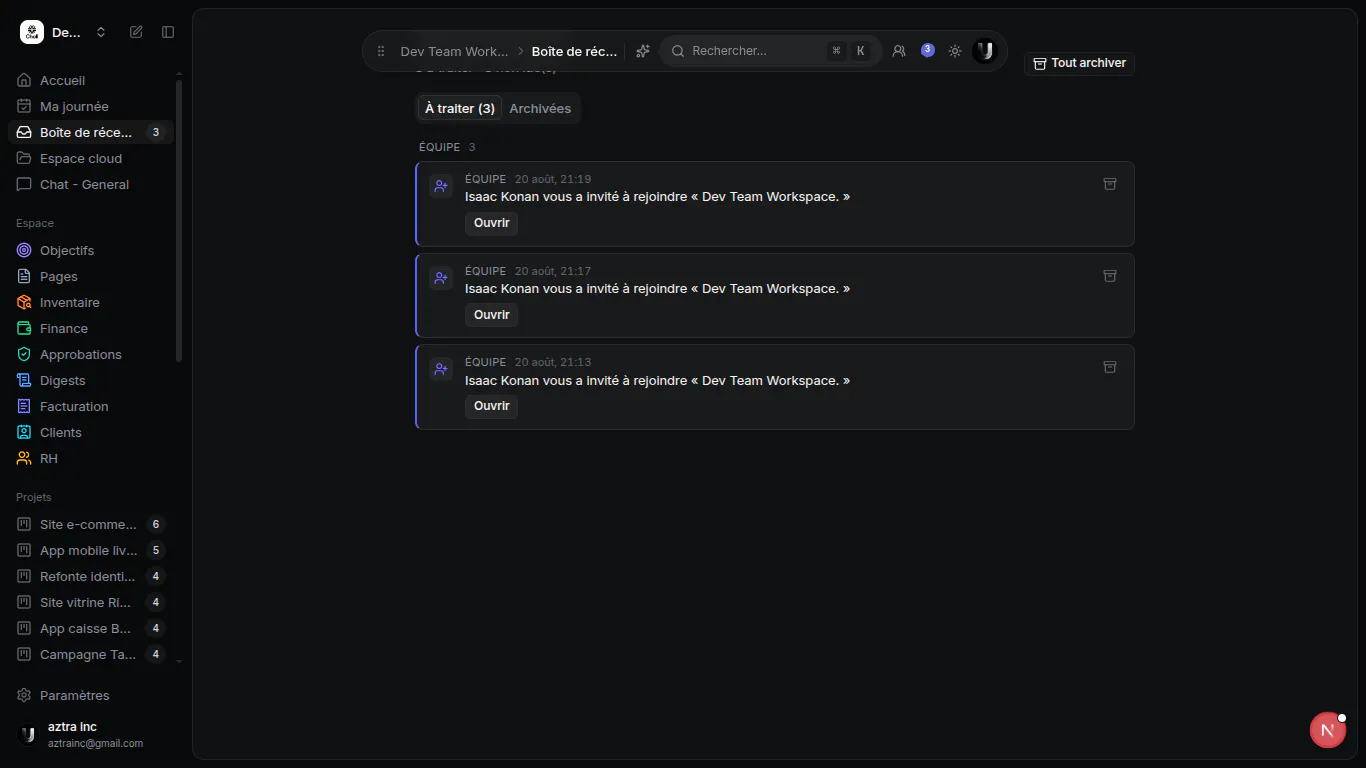The width and height of the screenshot is (1366, 768).
Task: Open project App mobile liv...
Action: click(91, 550)
